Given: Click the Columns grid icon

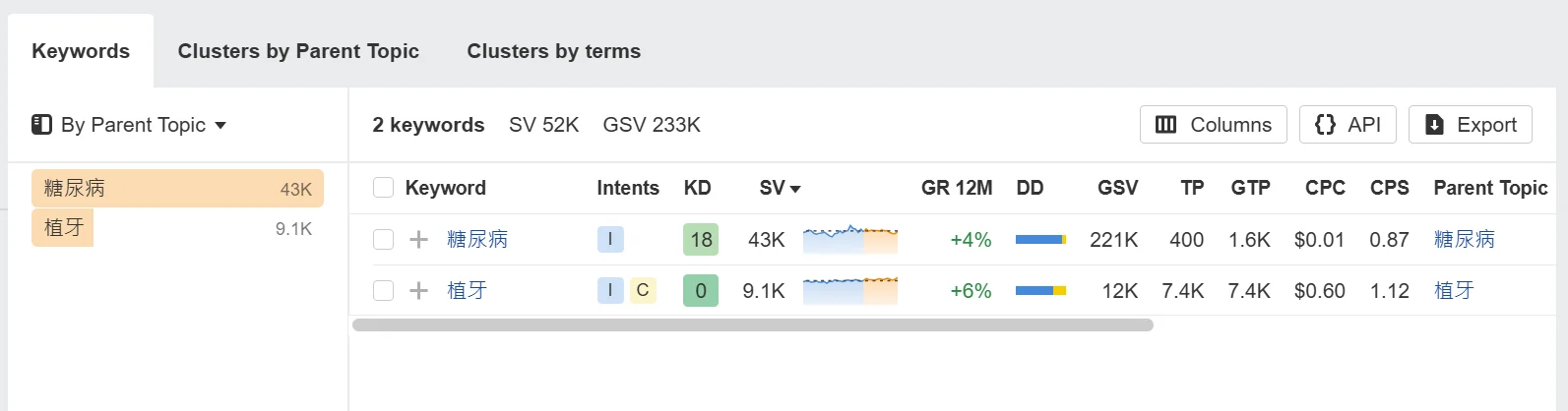Looking at the screenshot, I should coord(1165,125).
